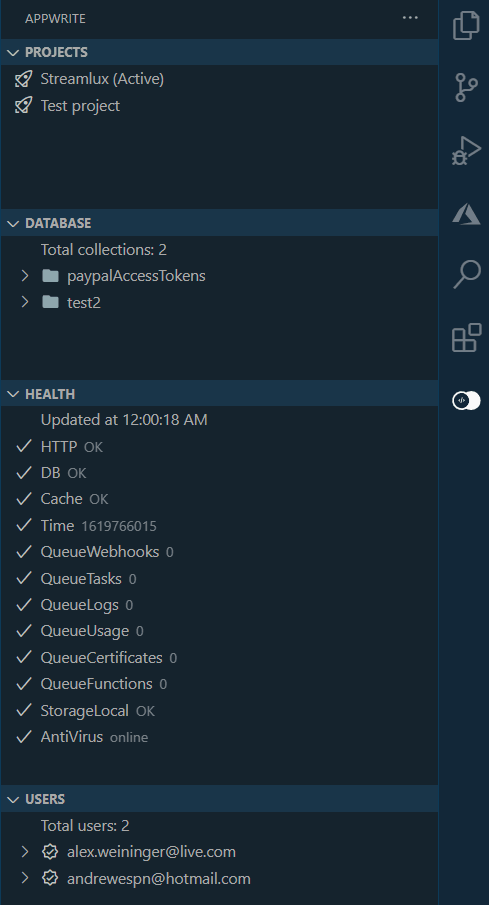Click the APPWRITE panel title
489x905 pixels.
coord(55,18)
